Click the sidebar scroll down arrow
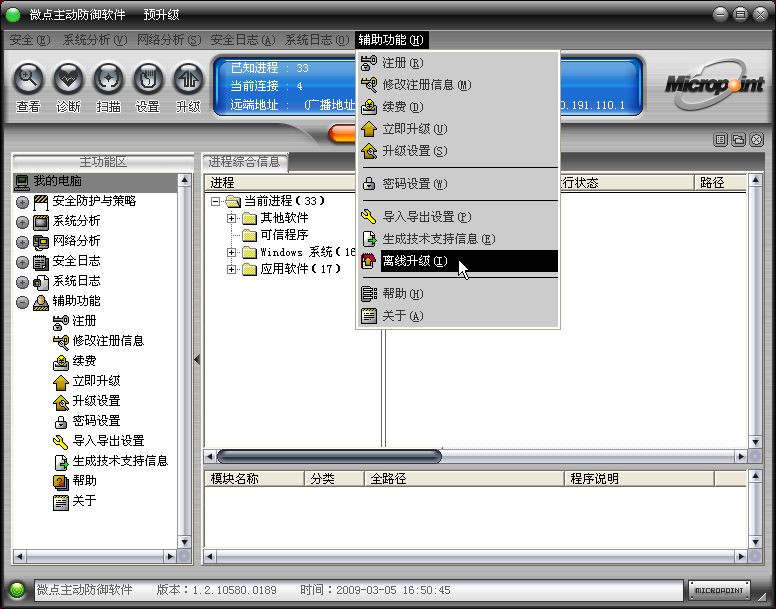The width and height of the screenshot is (776, 609). 185,542
